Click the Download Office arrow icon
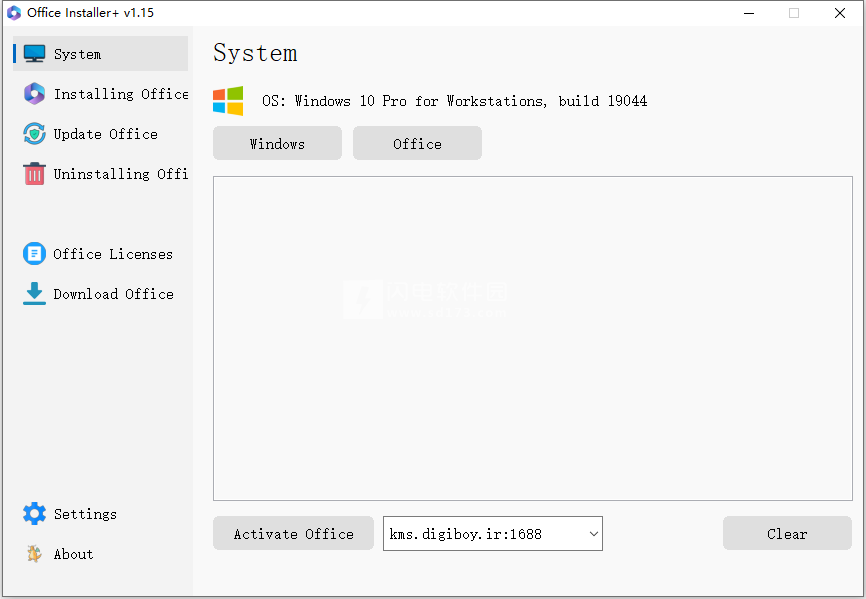Image resolution: width=866 pixels, height=599 pixels. coord(34,294)
